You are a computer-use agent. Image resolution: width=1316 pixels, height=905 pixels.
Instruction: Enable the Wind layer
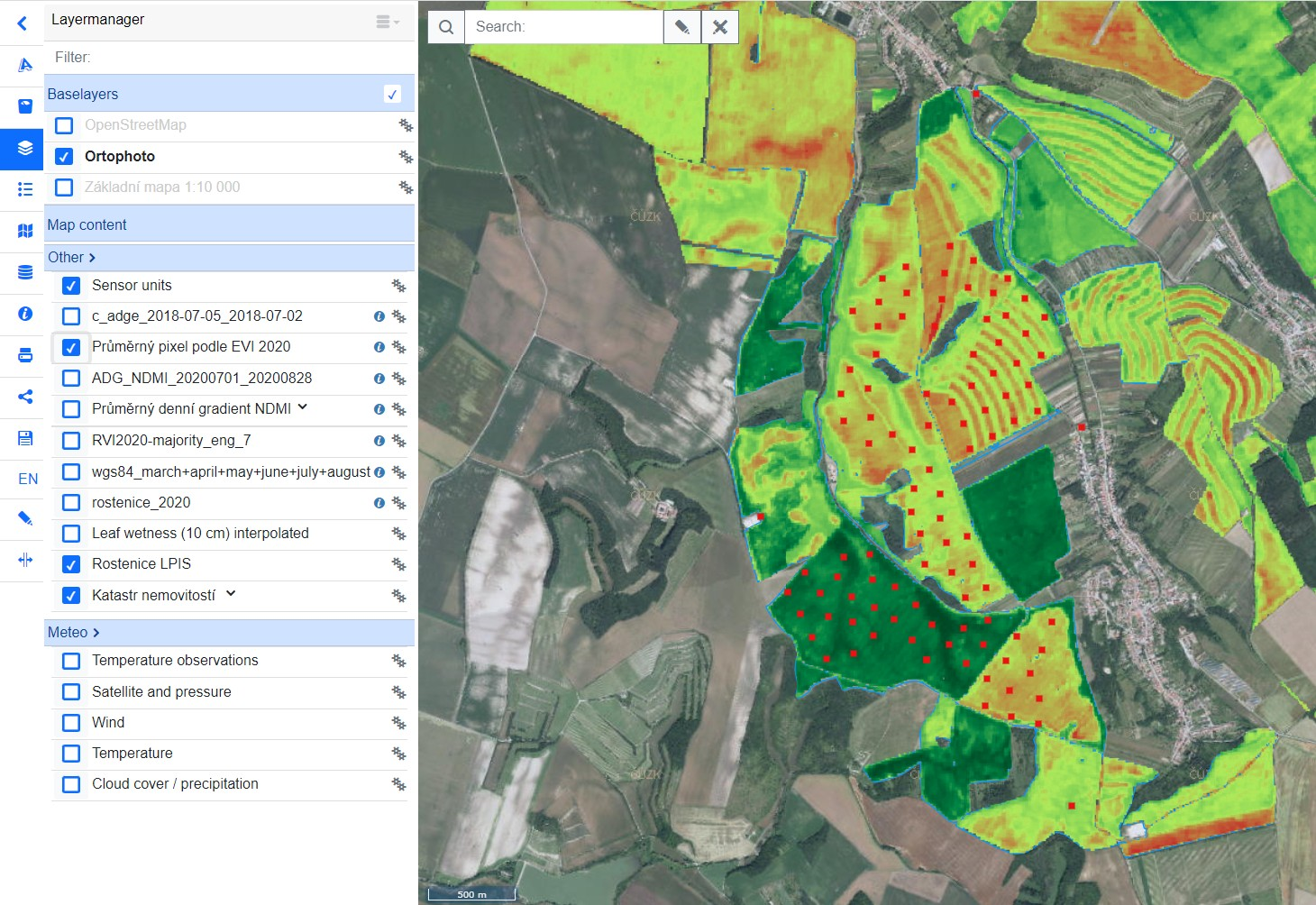71,723
